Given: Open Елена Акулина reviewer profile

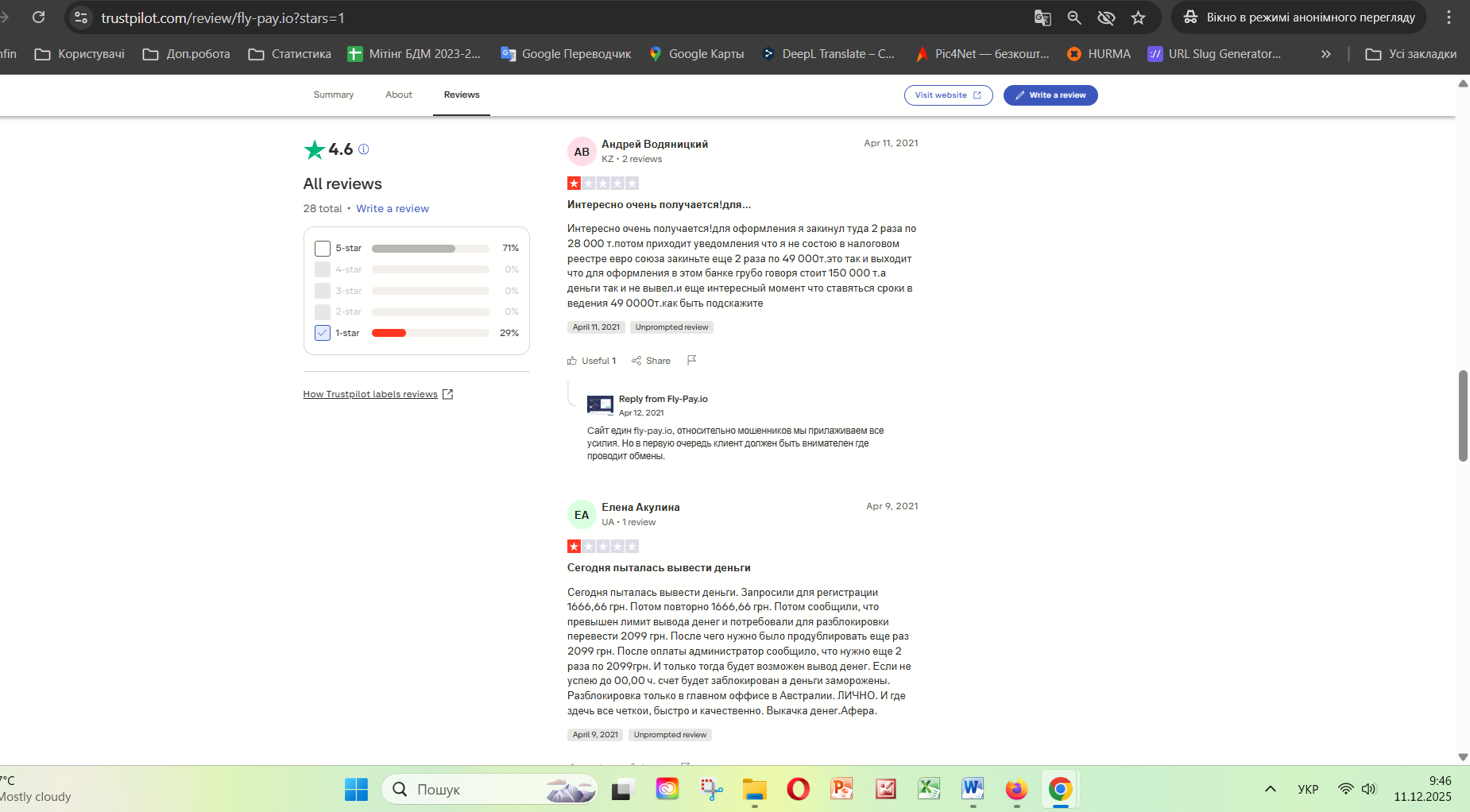Looking at the screenshot, I should 640,507.
